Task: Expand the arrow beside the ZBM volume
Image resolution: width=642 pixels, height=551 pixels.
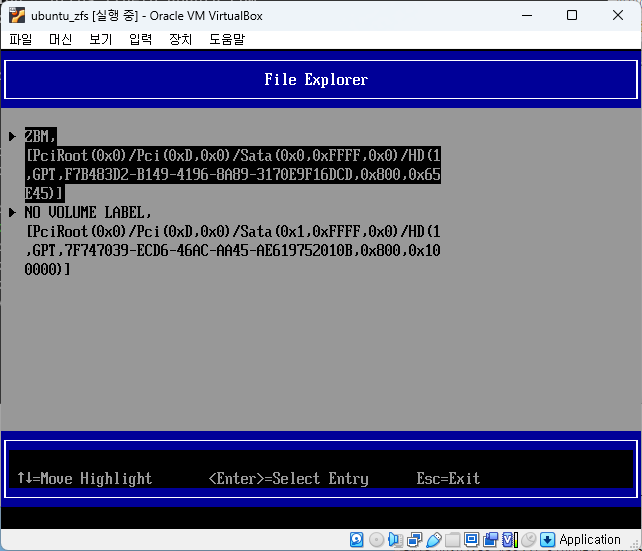Action: click(12, 136)
